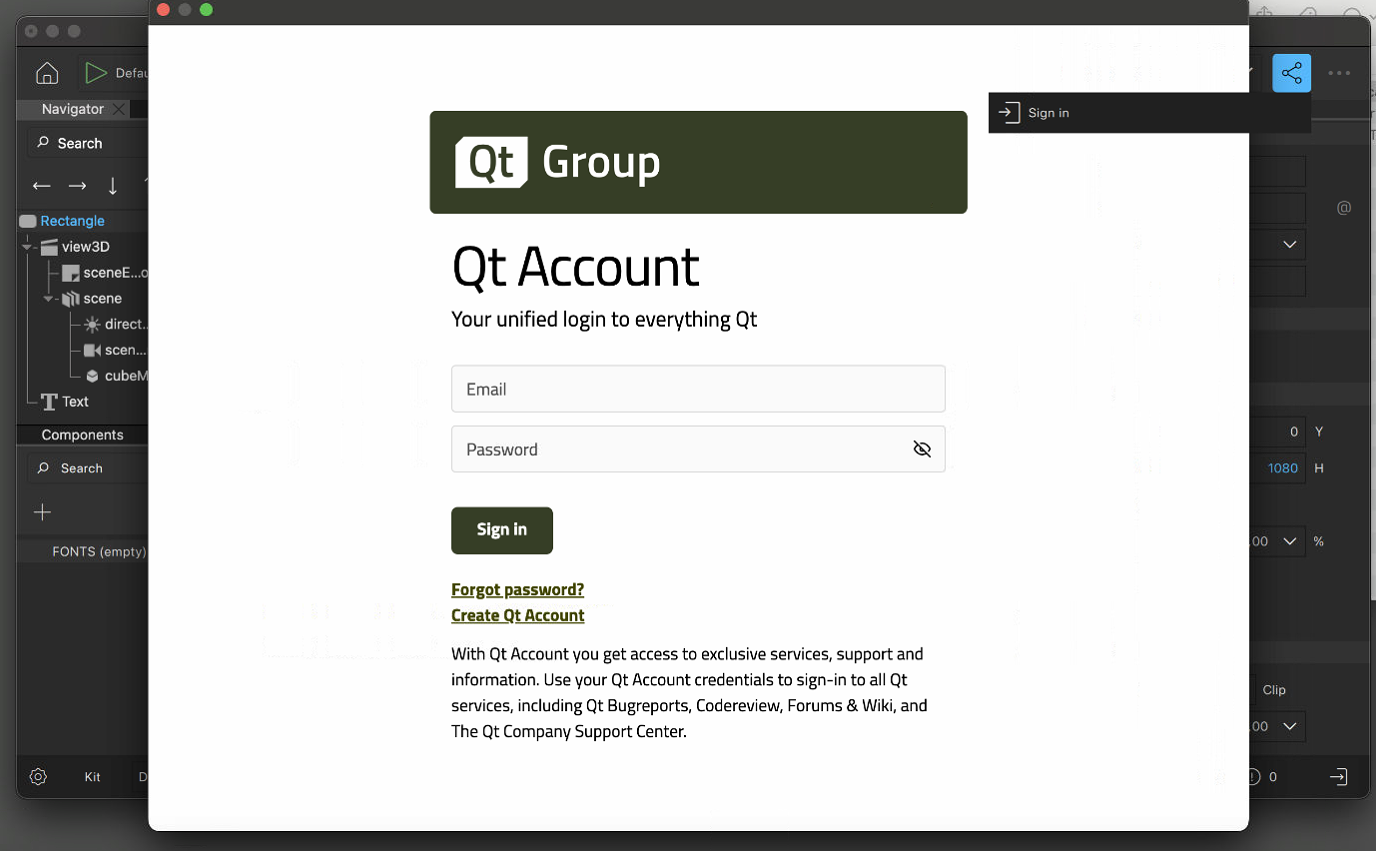Click the @ icon in the properties panel
The width and height of the screenshot is (1376, 851).
pyautogui.click(x=1344, y=208)
